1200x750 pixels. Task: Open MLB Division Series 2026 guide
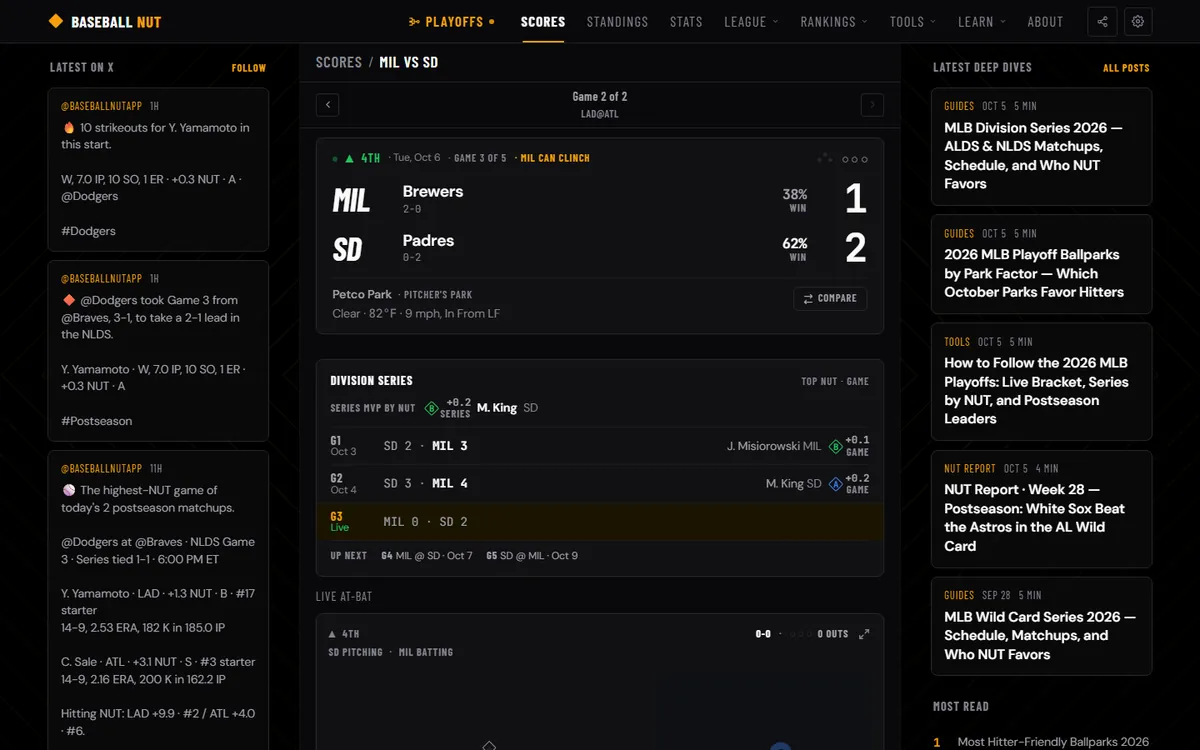pyautogui.click(x=1041, y=146)
